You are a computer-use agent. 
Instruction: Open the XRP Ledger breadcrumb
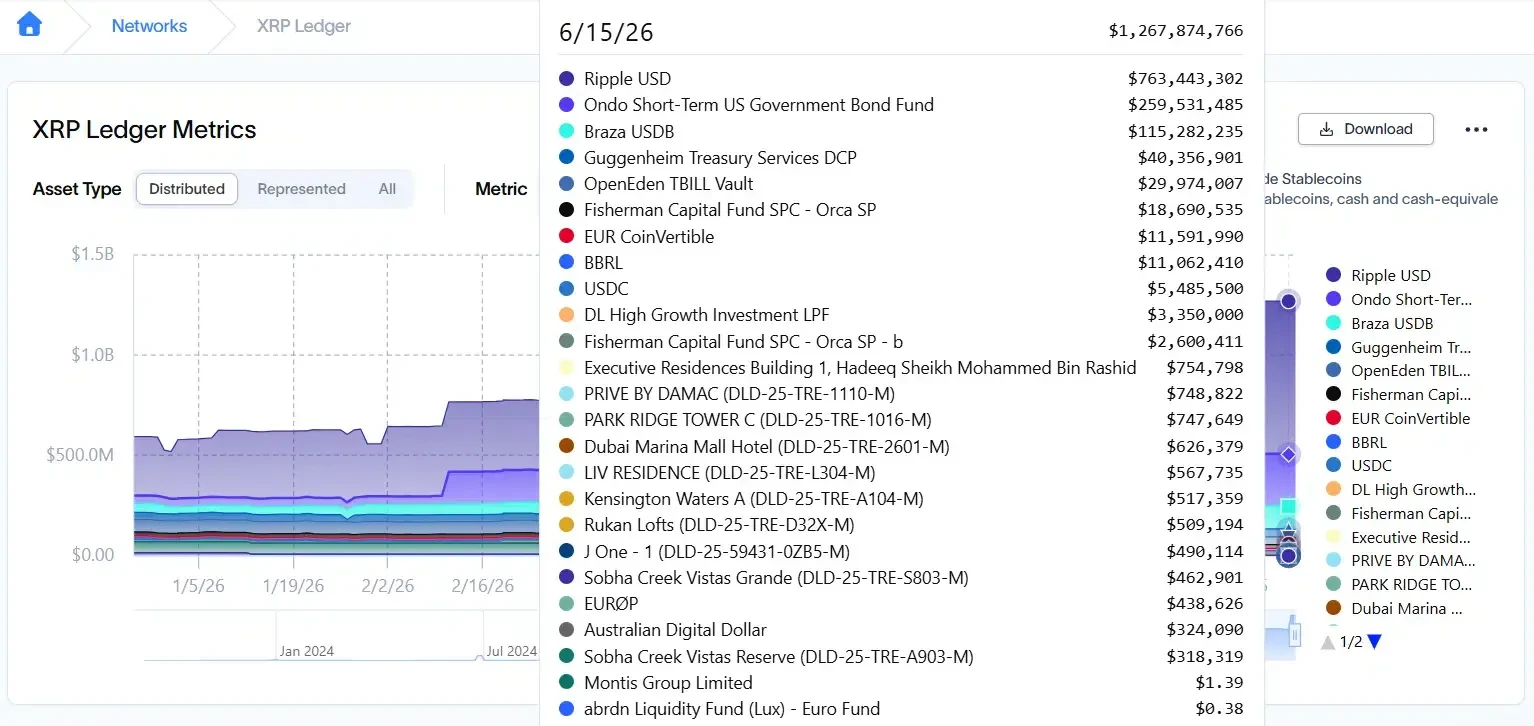(x=304, y=26)
